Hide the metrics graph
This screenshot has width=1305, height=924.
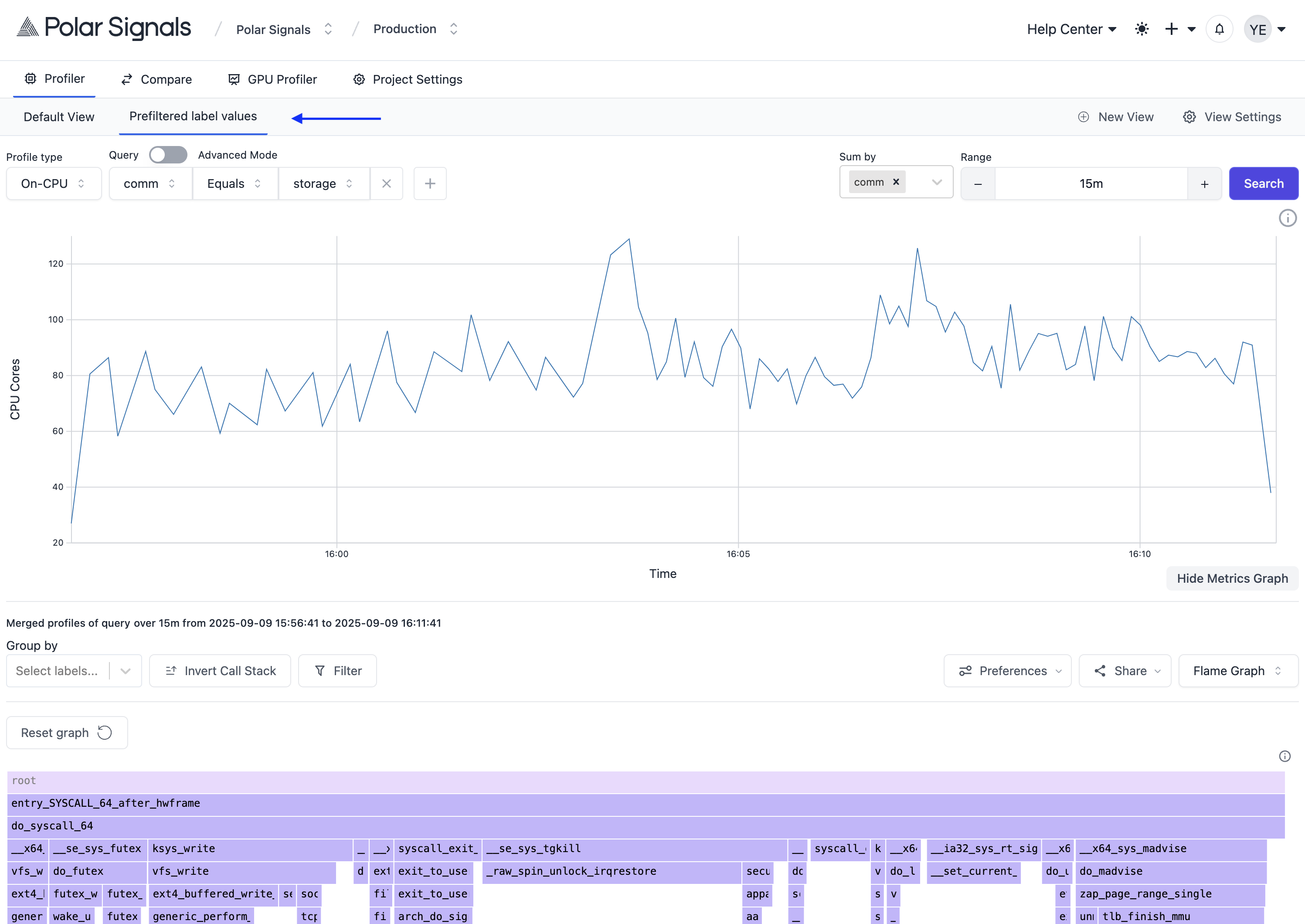1232,578
